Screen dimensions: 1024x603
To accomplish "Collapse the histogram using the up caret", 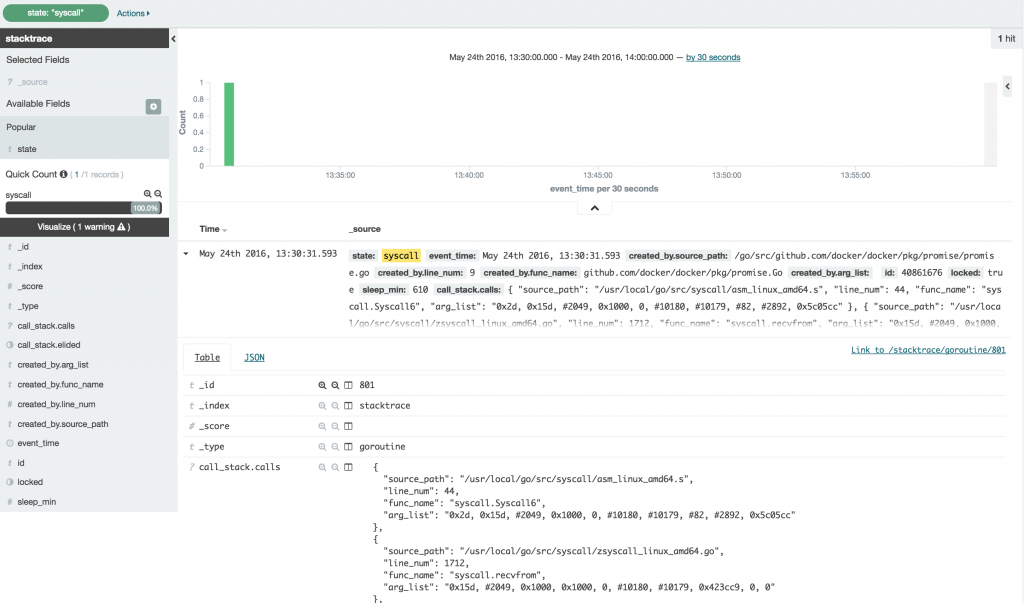I will coord(594,207).
